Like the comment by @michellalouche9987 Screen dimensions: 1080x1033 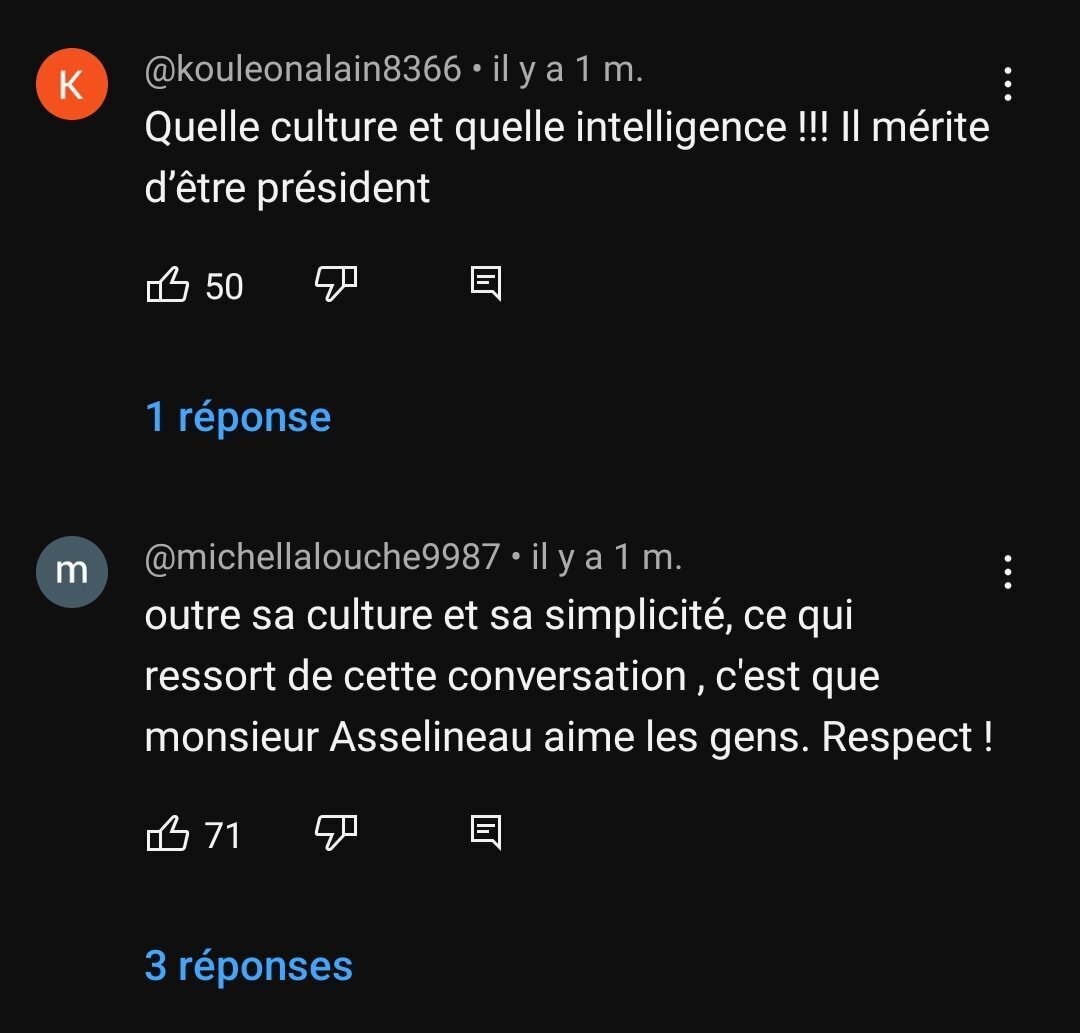[x=168, y=833]
